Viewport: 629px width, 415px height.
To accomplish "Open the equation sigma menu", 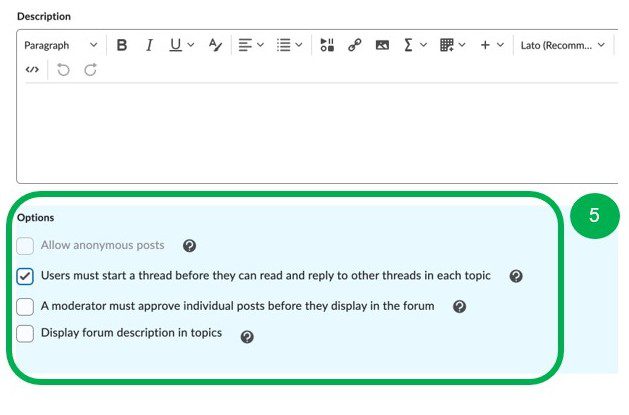I will tap(415, 45).
